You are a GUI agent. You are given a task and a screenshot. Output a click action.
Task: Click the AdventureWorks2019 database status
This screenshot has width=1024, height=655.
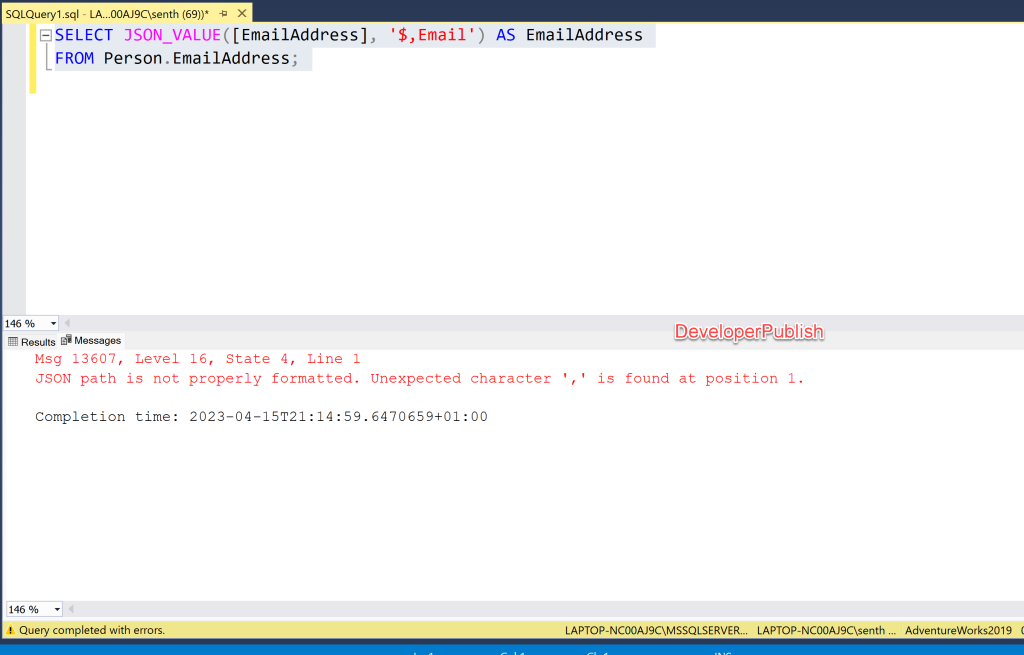958,630
